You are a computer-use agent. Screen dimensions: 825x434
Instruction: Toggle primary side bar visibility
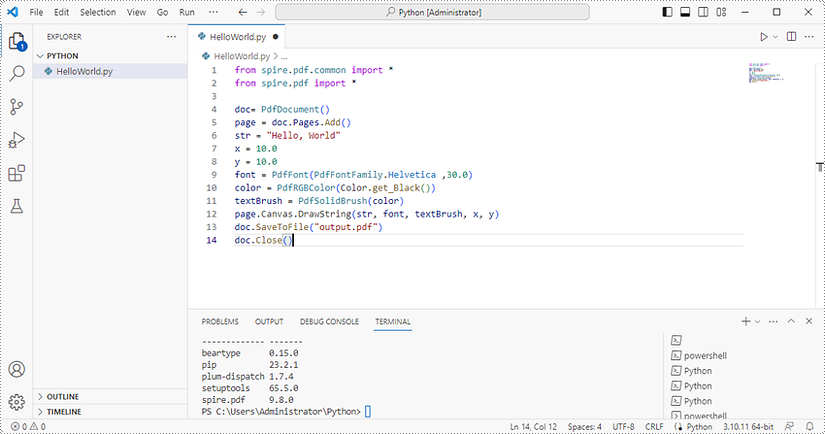667,12
